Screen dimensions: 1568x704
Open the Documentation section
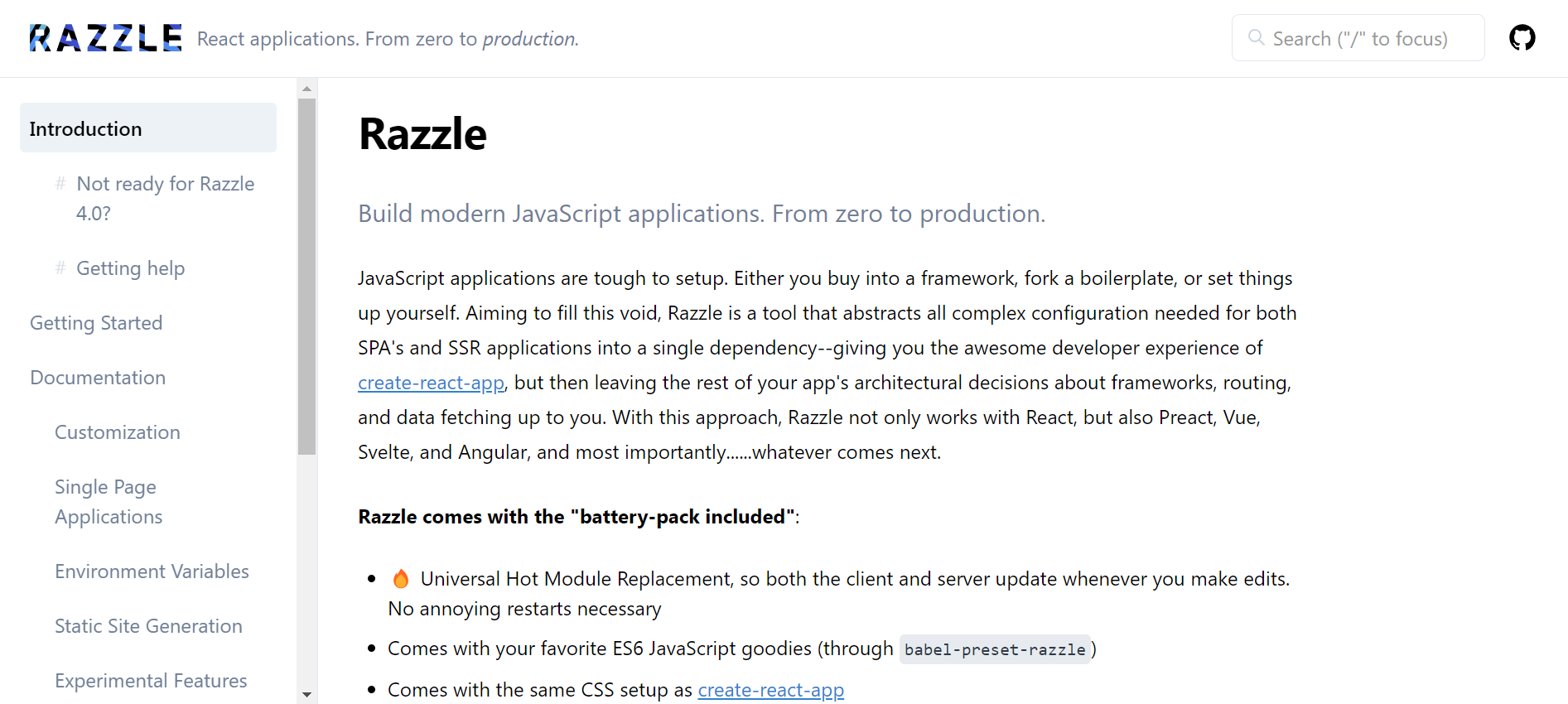[98, 378]
